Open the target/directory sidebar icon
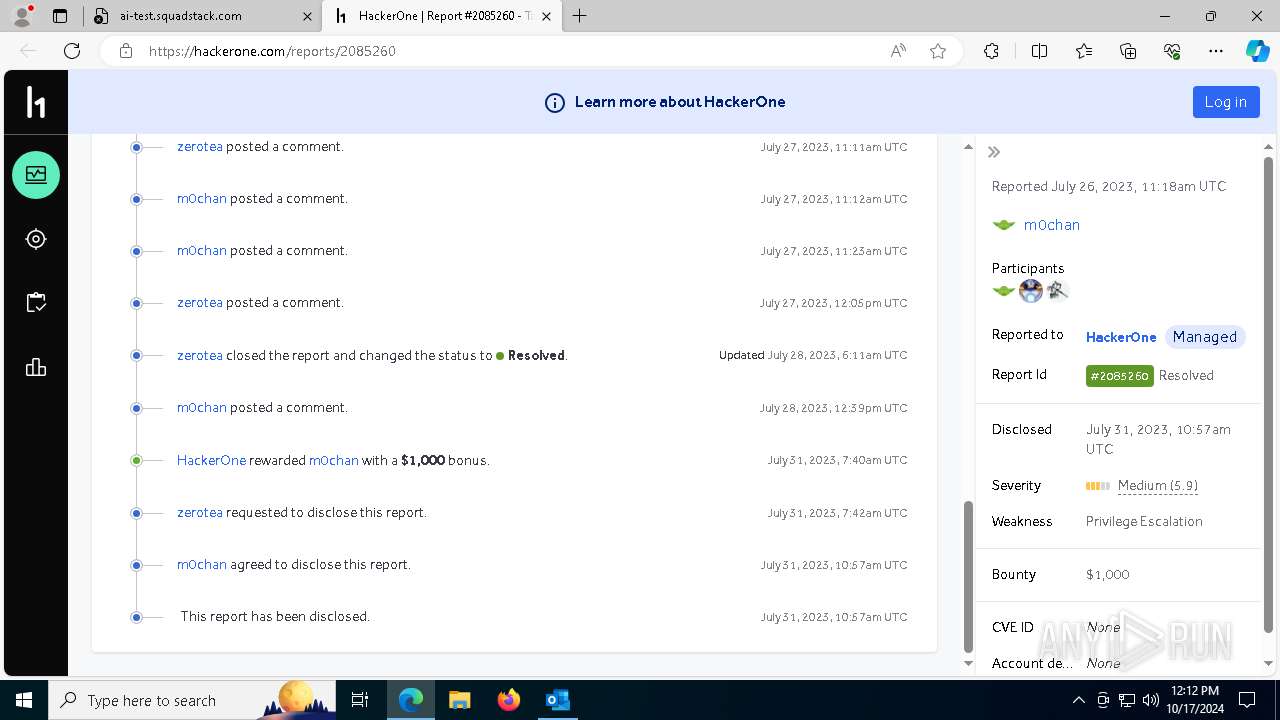Image resolution: width=1280 pixels, height=720 pixels. [36, 239]
